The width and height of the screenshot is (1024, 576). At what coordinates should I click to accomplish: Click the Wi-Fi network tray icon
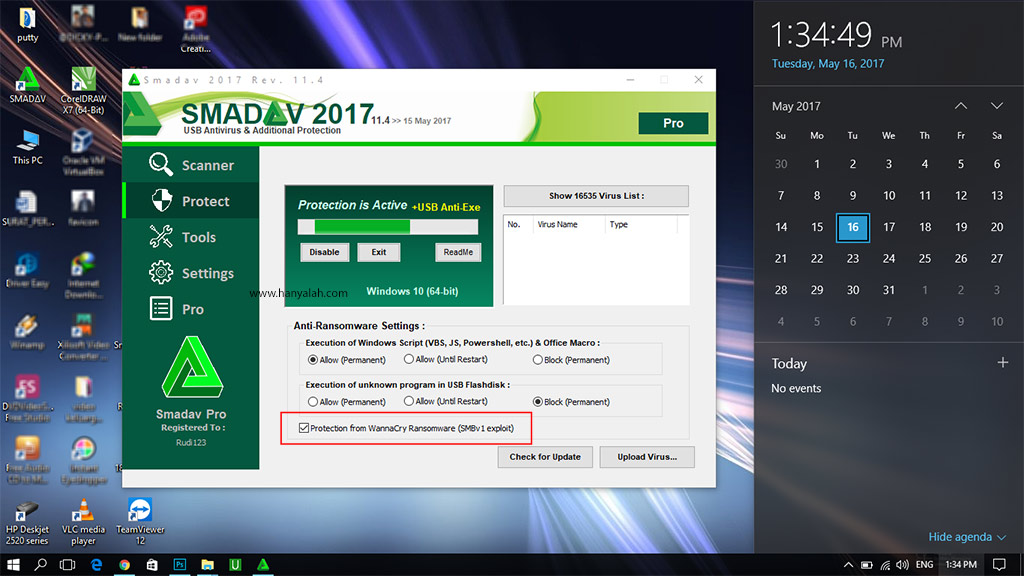885,565
